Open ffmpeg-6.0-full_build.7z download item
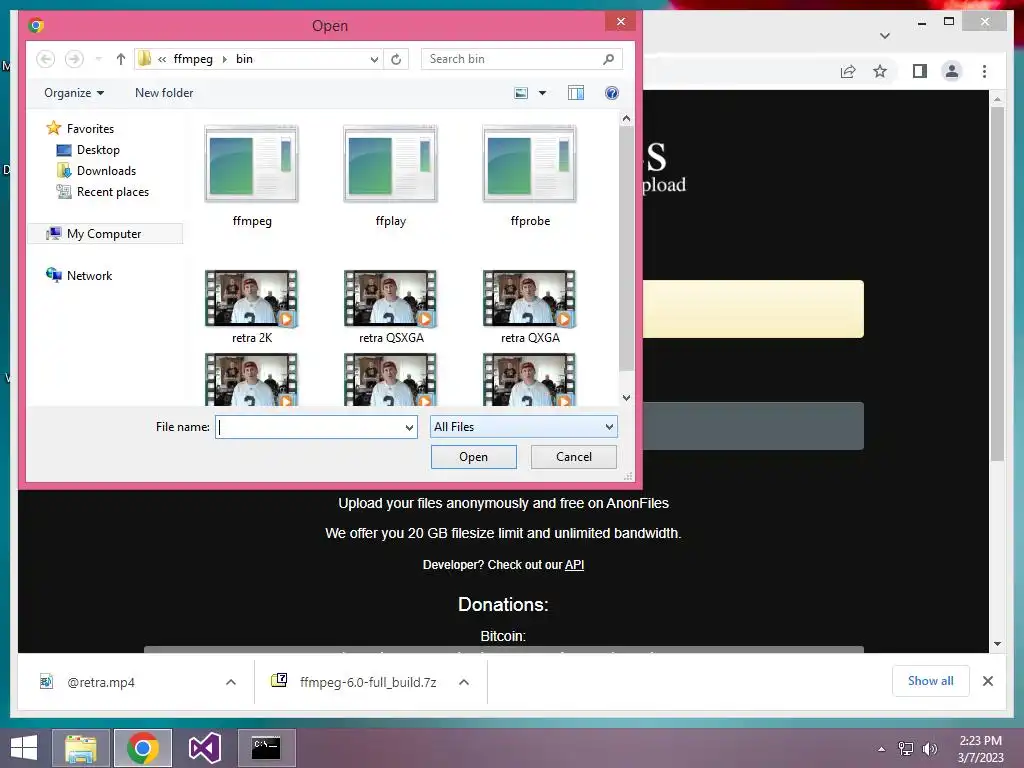The height and width of the screenshot is (768, 1024). (353, 682)
